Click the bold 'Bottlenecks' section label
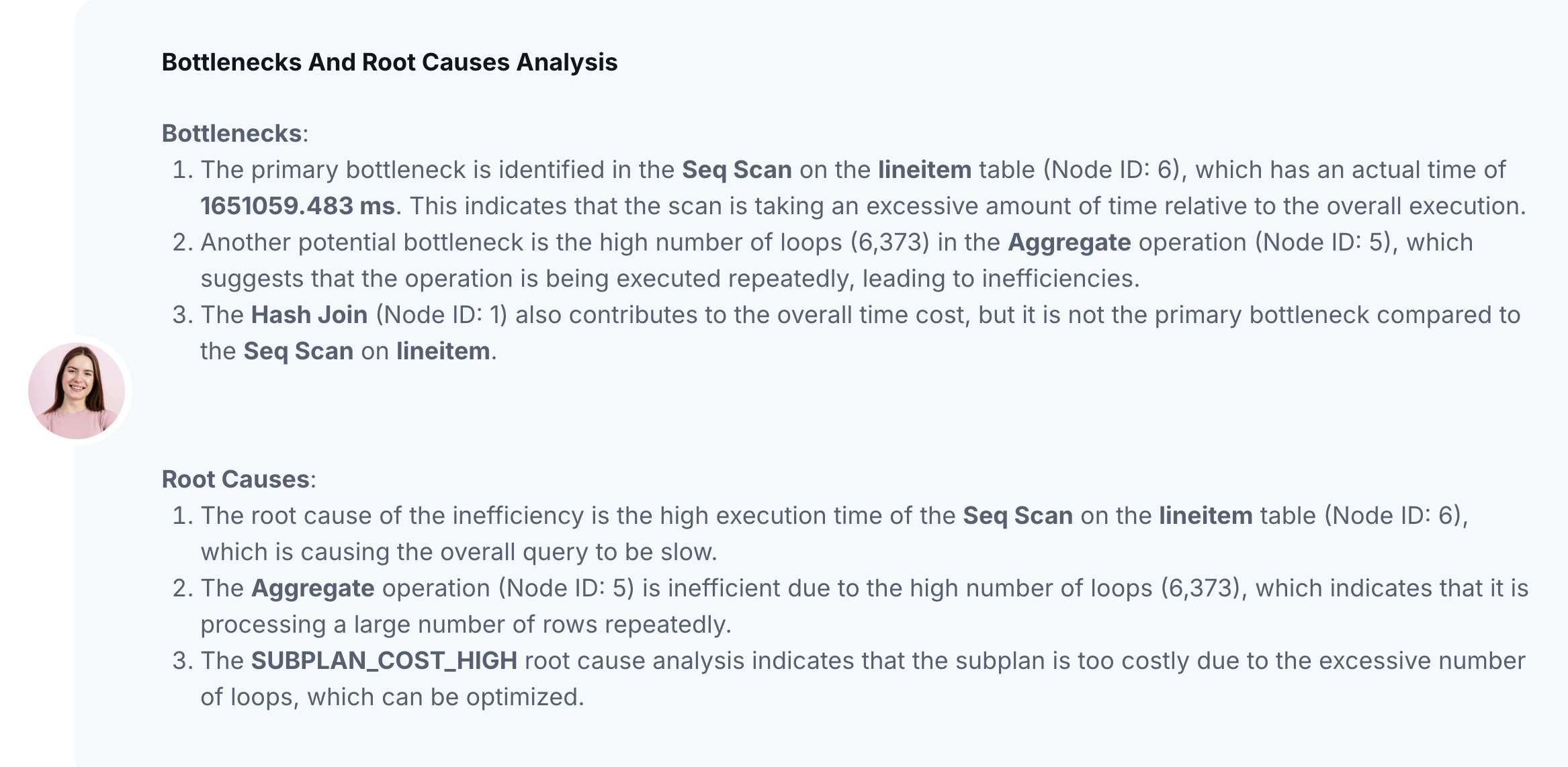1568x767 pixels. click(232, 133)
